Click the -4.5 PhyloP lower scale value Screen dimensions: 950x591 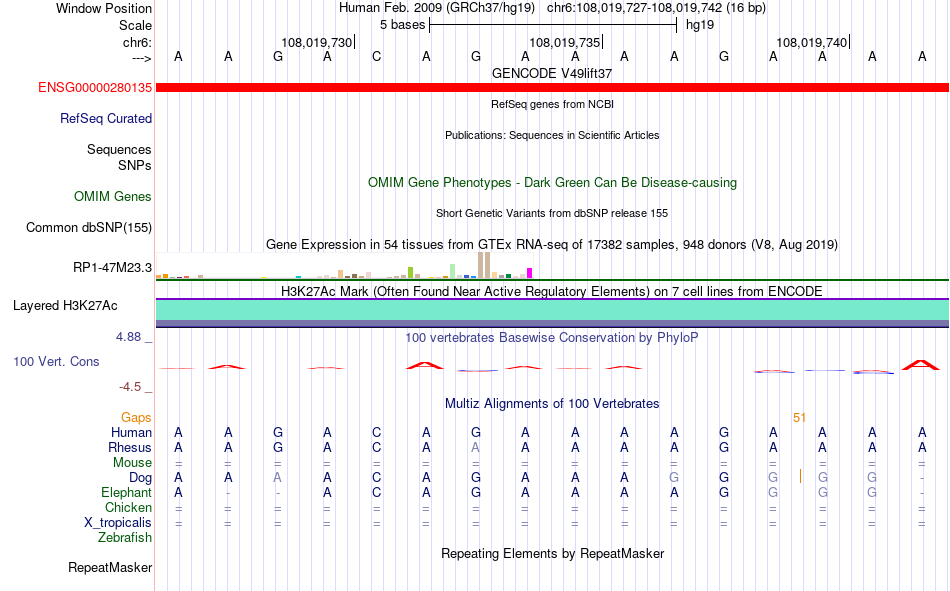[x=130, y=387]
